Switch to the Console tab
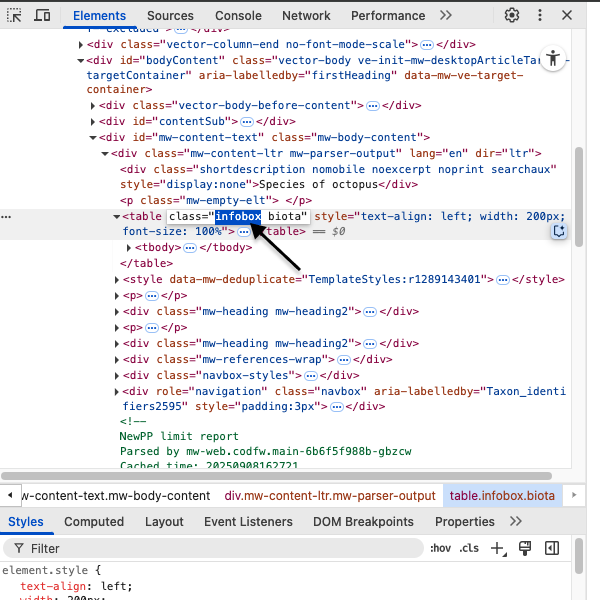Image resolution: width=600 pixels, height=600 pixels. point(238,15)
